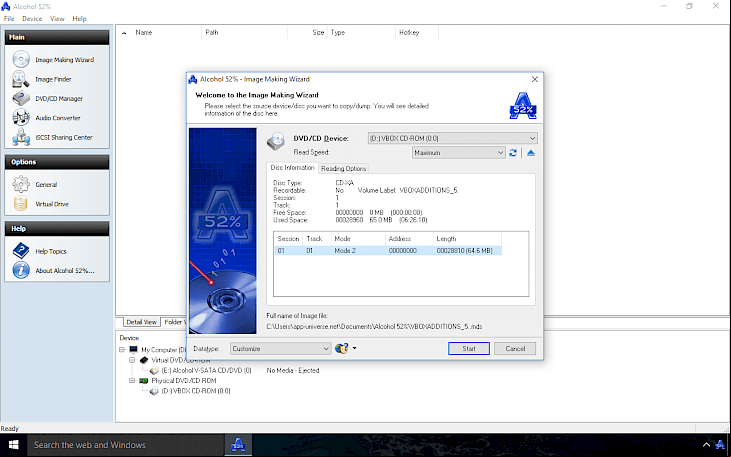
Task: Open the Device menu
Action: coord(32,19)
